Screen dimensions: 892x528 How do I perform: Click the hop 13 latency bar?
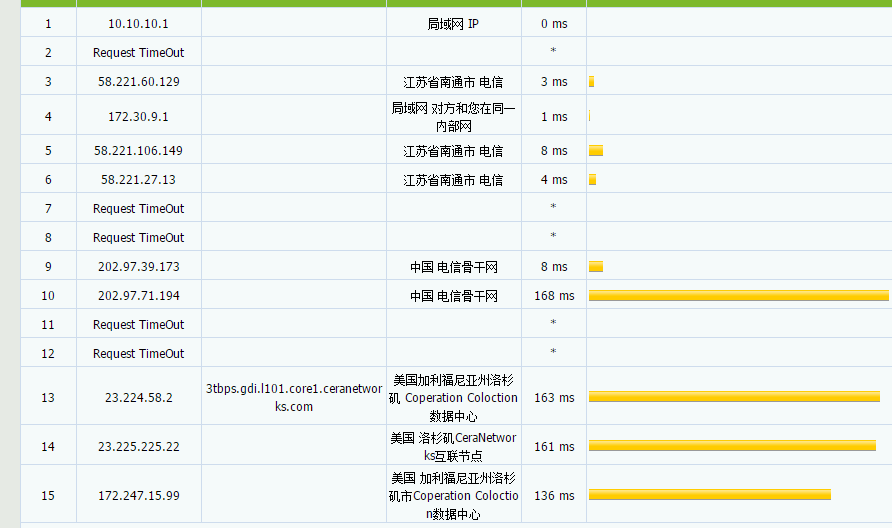coord(734,397)
